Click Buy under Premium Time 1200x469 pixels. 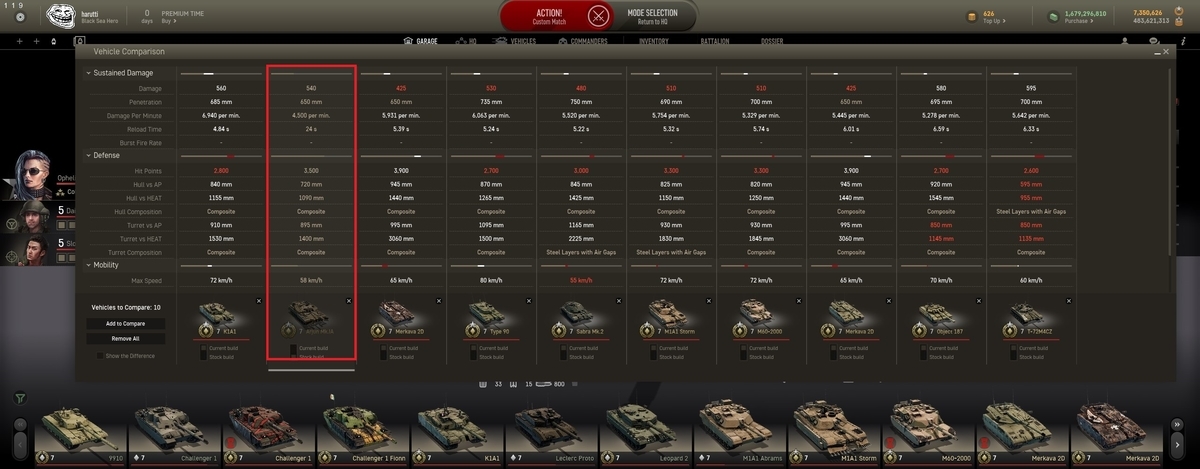click(x=168, y=20)
